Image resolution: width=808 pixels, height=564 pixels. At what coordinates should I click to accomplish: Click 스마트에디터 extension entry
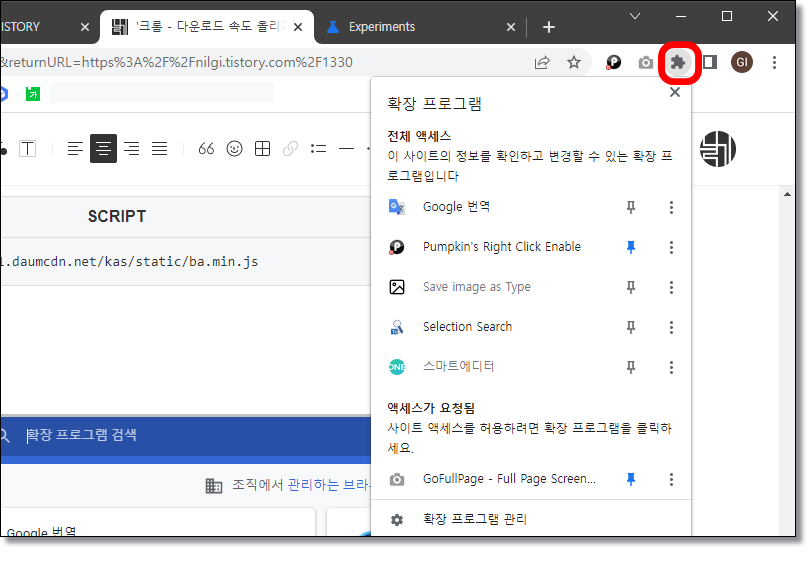coord(458,367)
